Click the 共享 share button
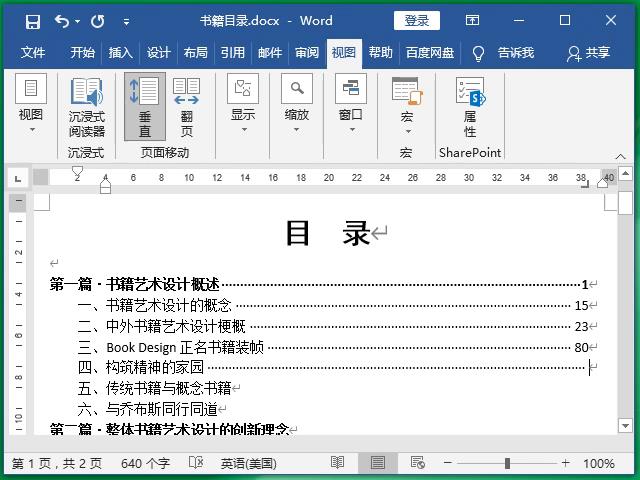Viewport: 640px width, 480px height. point(589,53)
